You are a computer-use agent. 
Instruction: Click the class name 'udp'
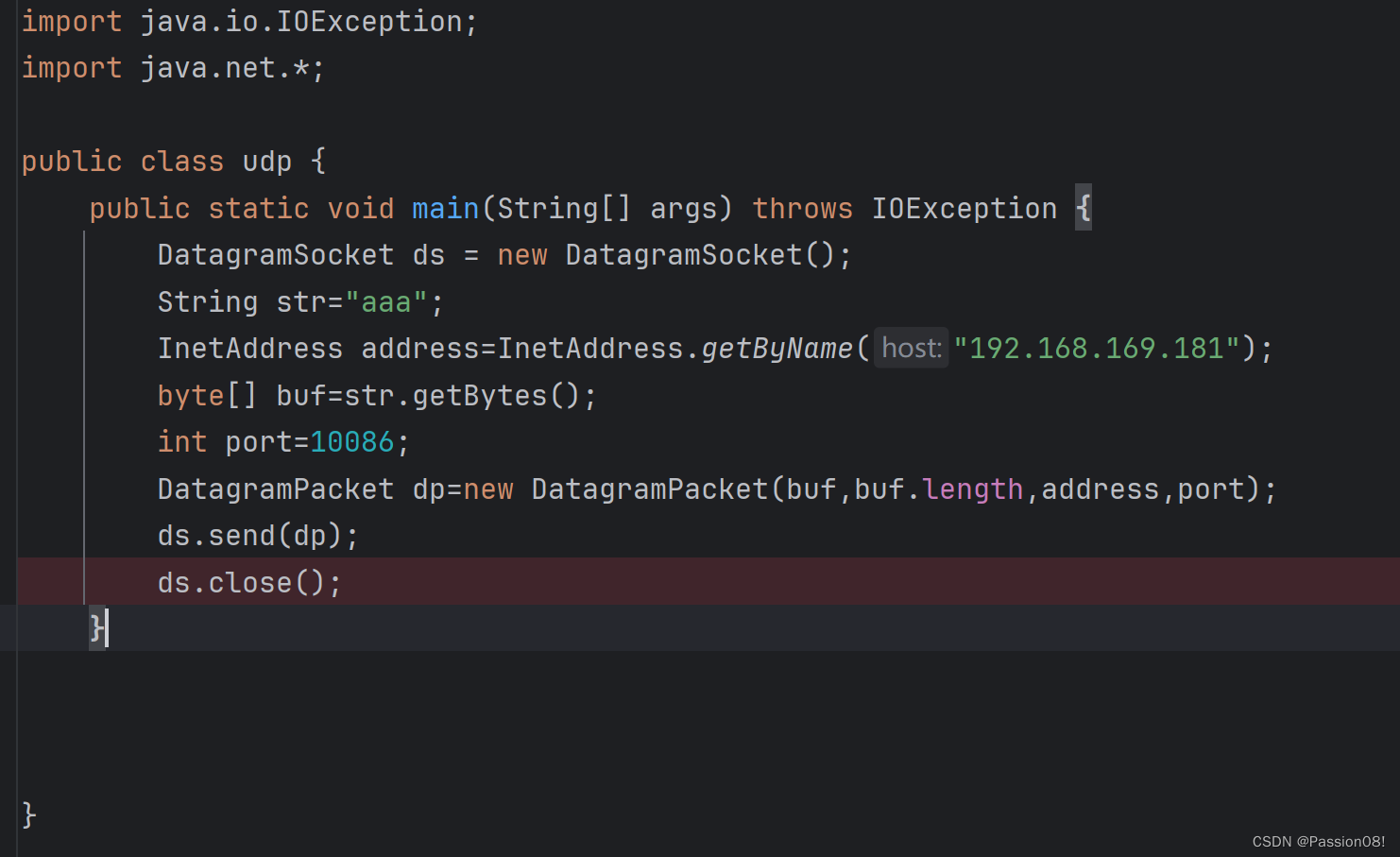(x=267, y=162)
